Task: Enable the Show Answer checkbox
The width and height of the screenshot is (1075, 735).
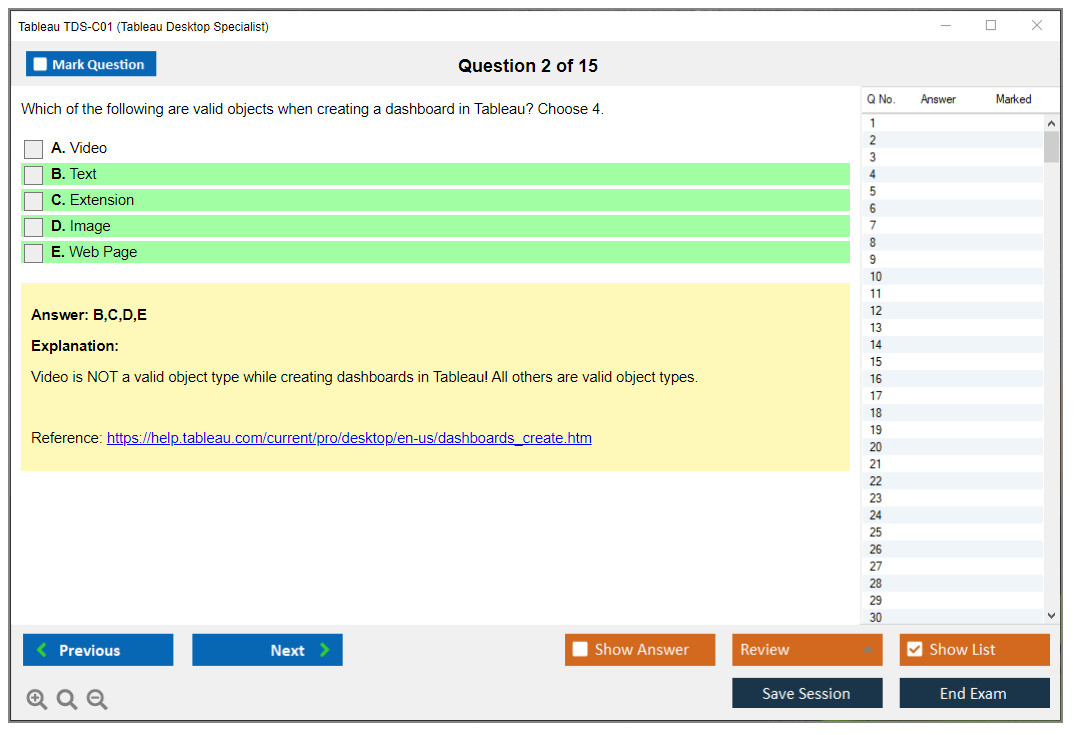Action: coord(580,650)
